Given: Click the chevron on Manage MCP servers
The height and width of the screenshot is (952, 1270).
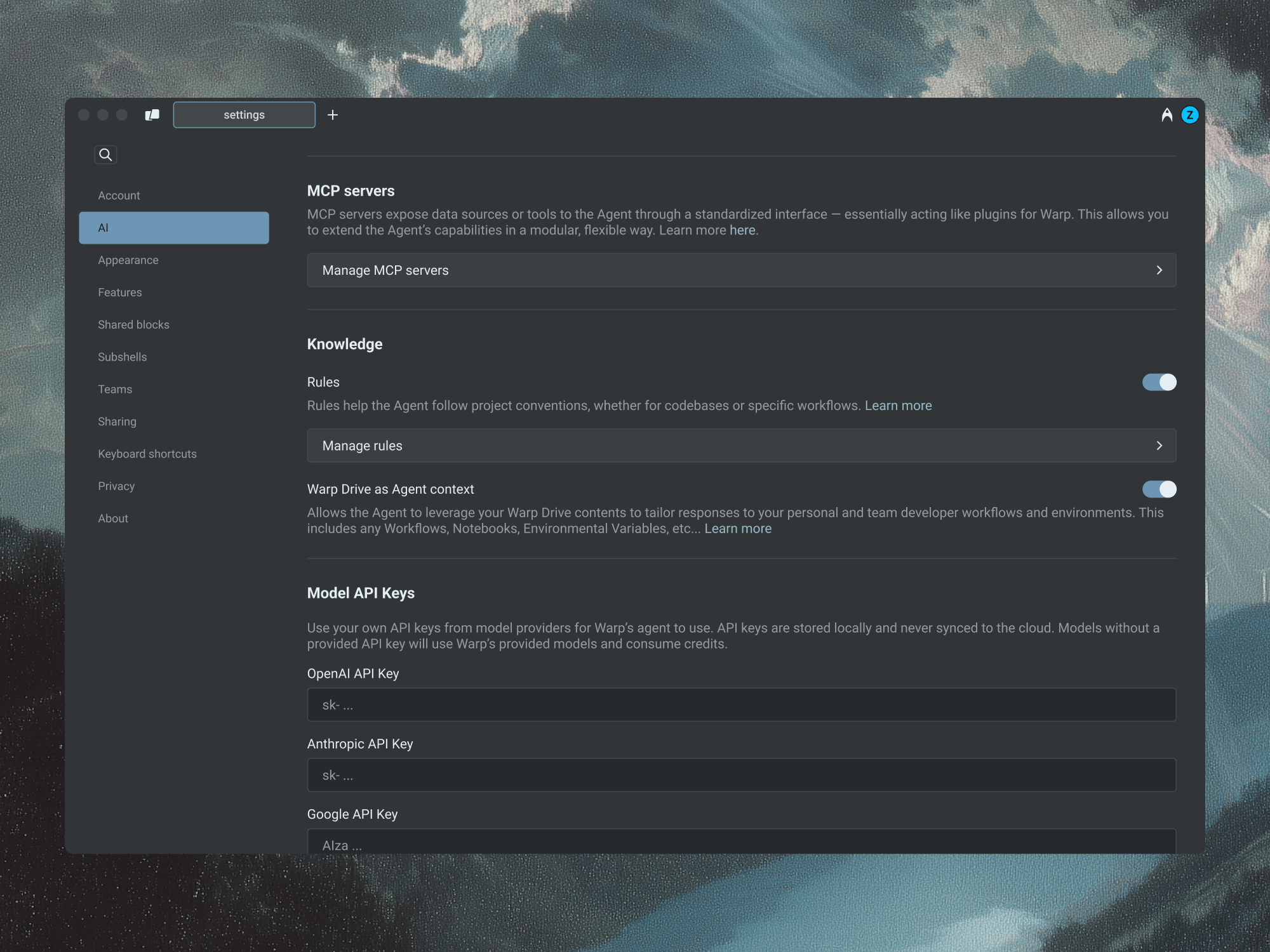Looking at the screenshot, I should tap(1159, 270).
